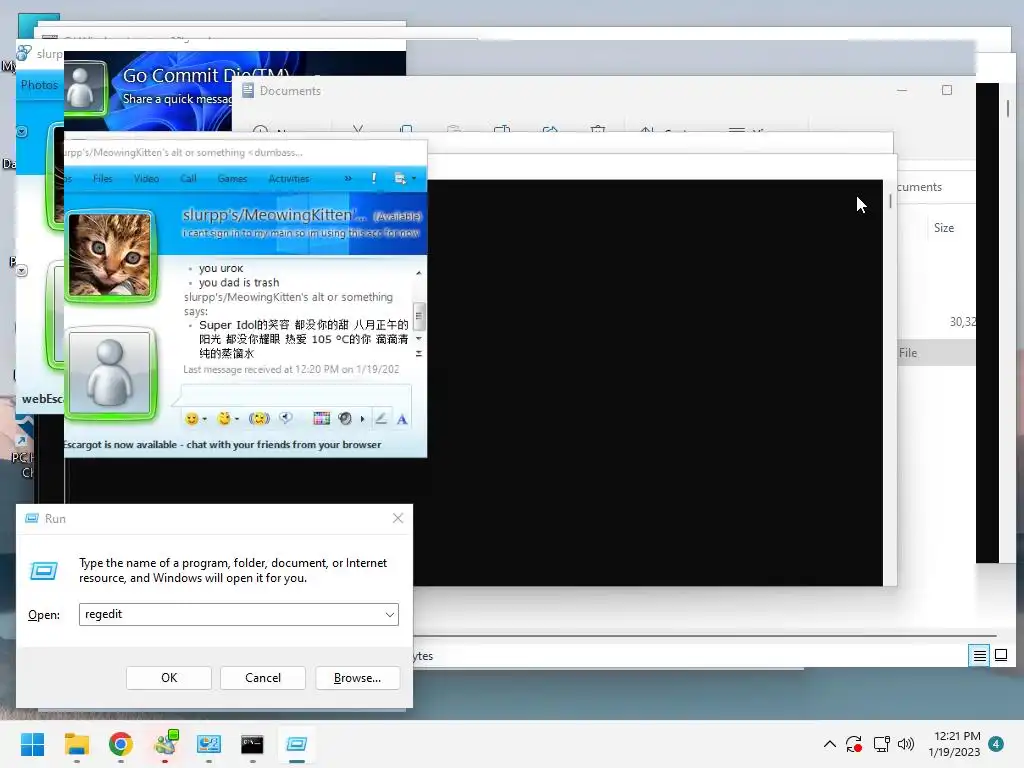
Task: Open File Explorer from the taskbar
Action: [76, 744]
